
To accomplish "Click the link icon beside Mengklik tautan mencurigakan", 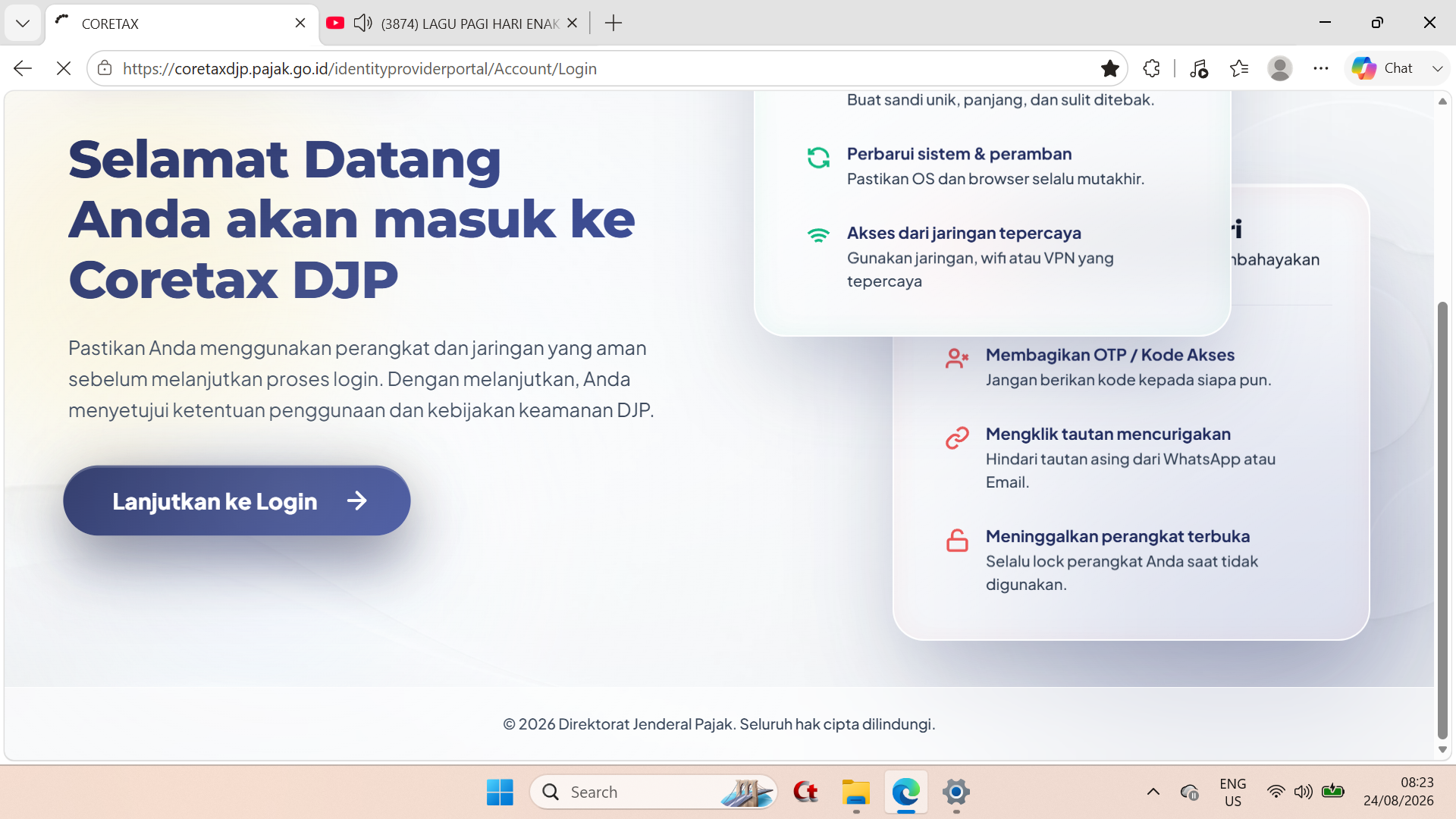I will click(957, 438).
